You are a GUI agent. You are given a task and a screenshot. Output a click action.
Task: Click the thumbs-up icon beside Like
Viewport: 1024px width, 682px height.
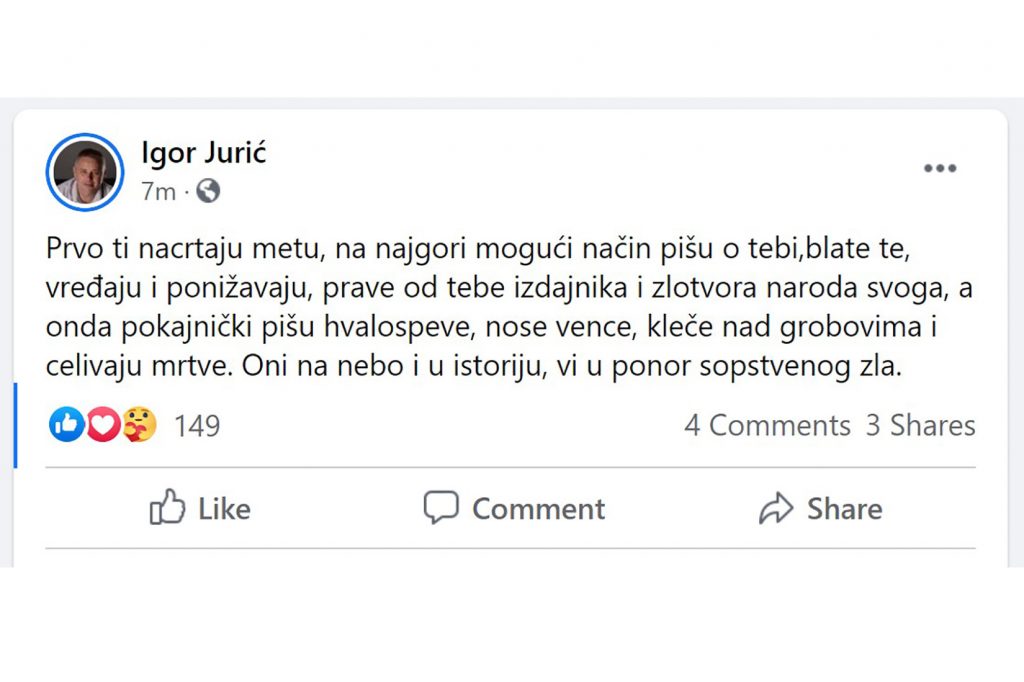point(167,508)
